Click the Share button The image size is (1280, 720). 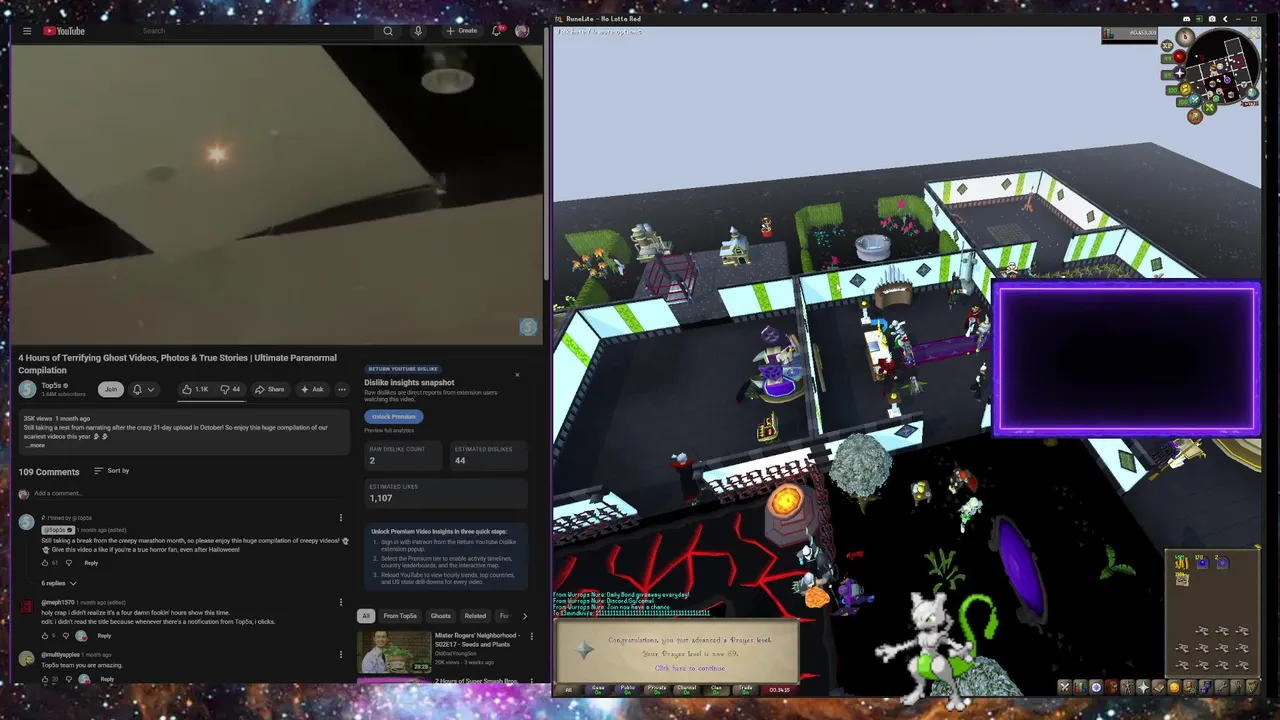pos(269,389)
